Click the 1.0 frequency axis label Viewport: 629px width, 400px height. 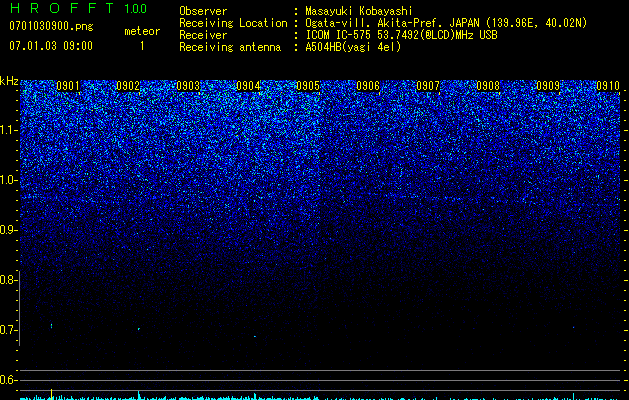coord(8,180)
